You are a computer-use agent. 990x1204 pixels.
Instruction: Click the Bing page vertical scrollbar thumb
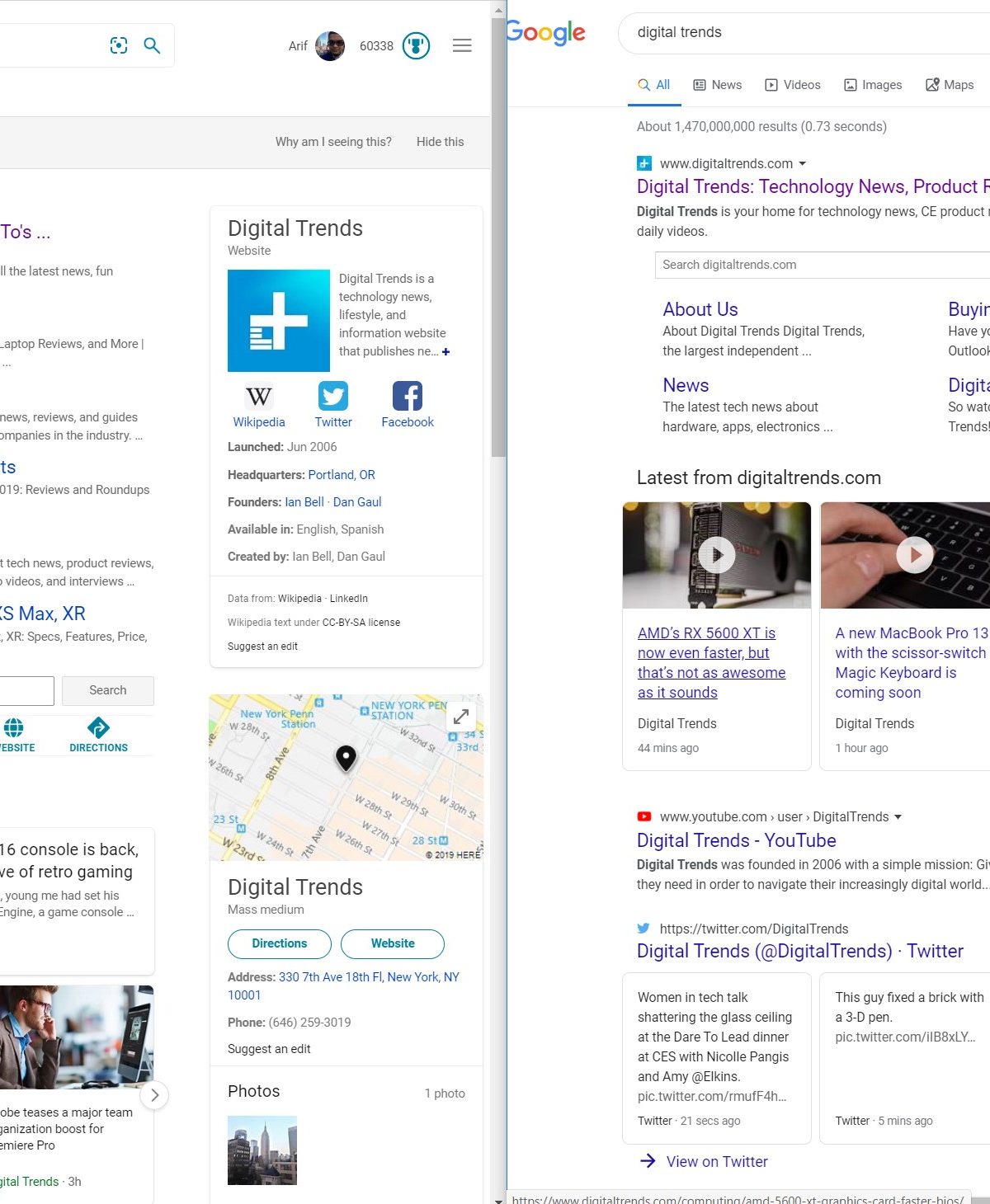(x=498, y=237)
